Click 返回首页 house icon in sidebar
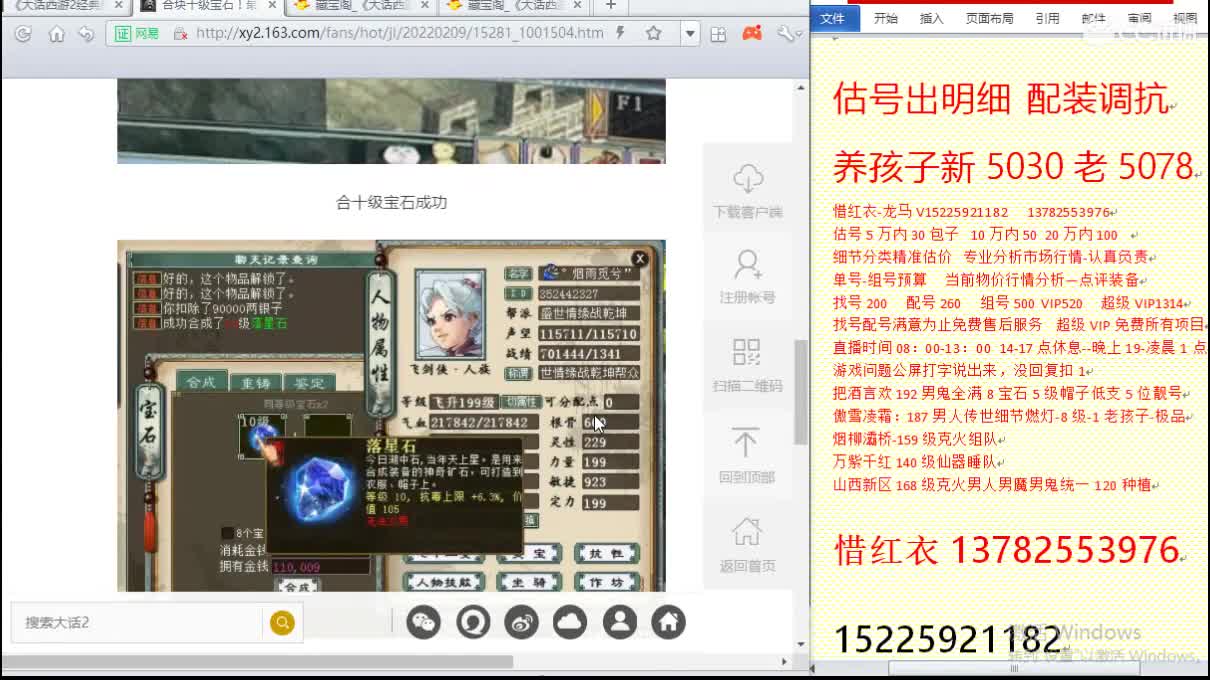 746,531
